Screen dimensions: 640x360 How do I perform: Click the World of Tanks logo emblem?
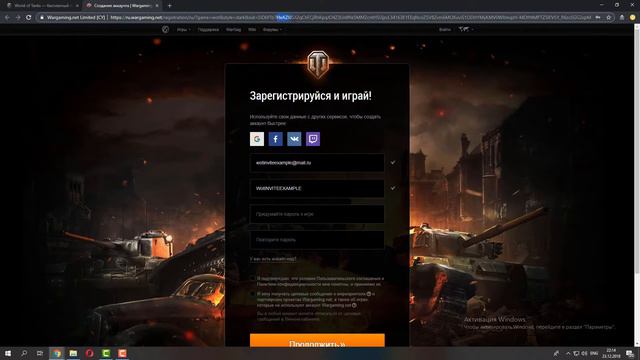[x=317, y=64]
